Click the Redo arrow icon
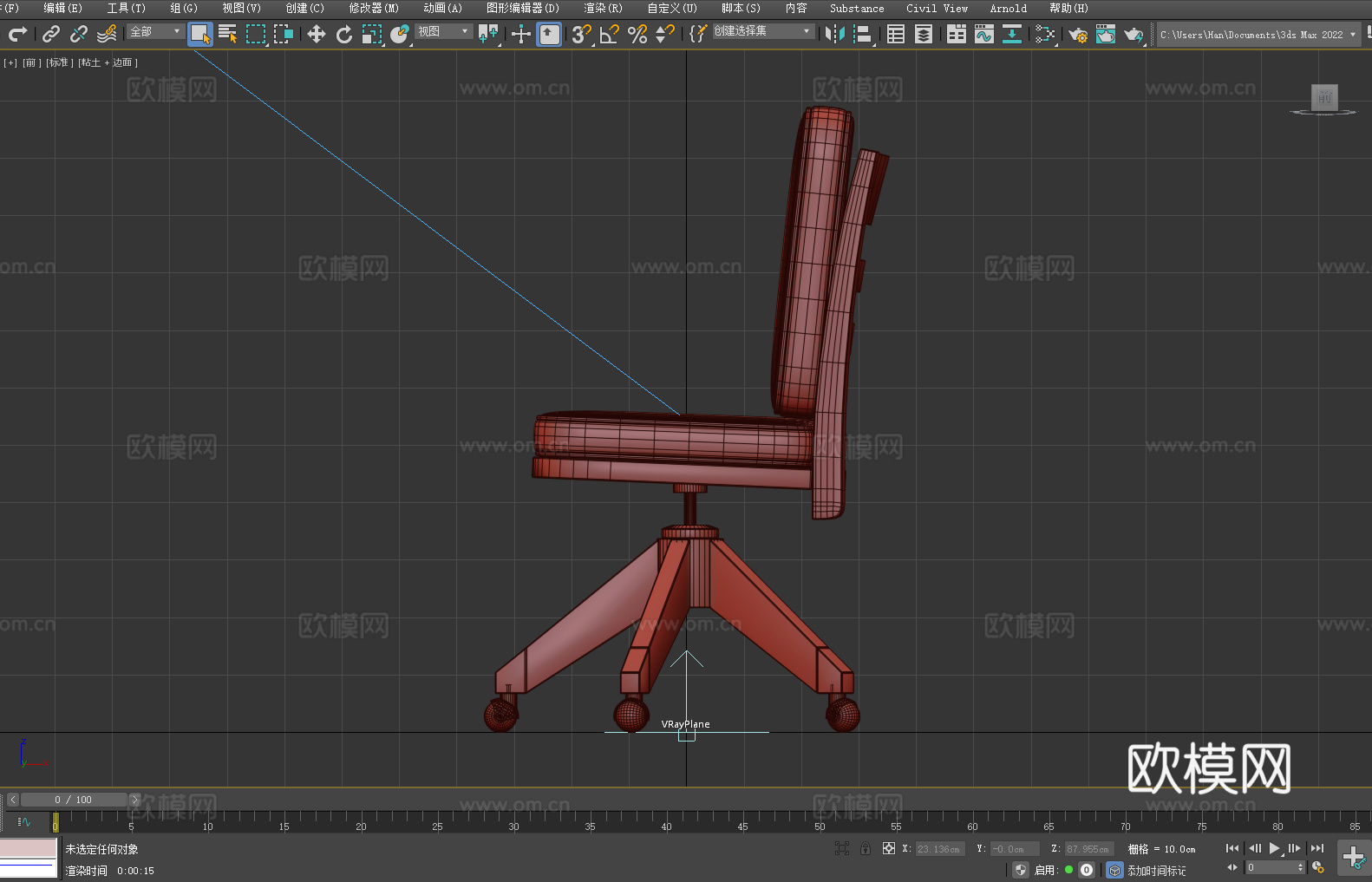Screen dimensions: 1372x882 (17, 34)
